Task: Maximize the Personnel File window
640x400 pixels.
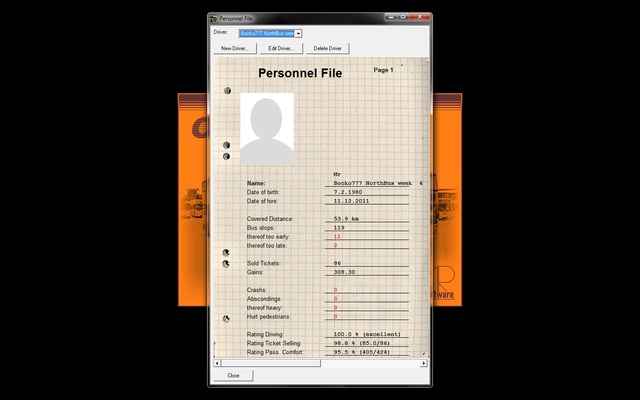Action: [x=401, y=18]
